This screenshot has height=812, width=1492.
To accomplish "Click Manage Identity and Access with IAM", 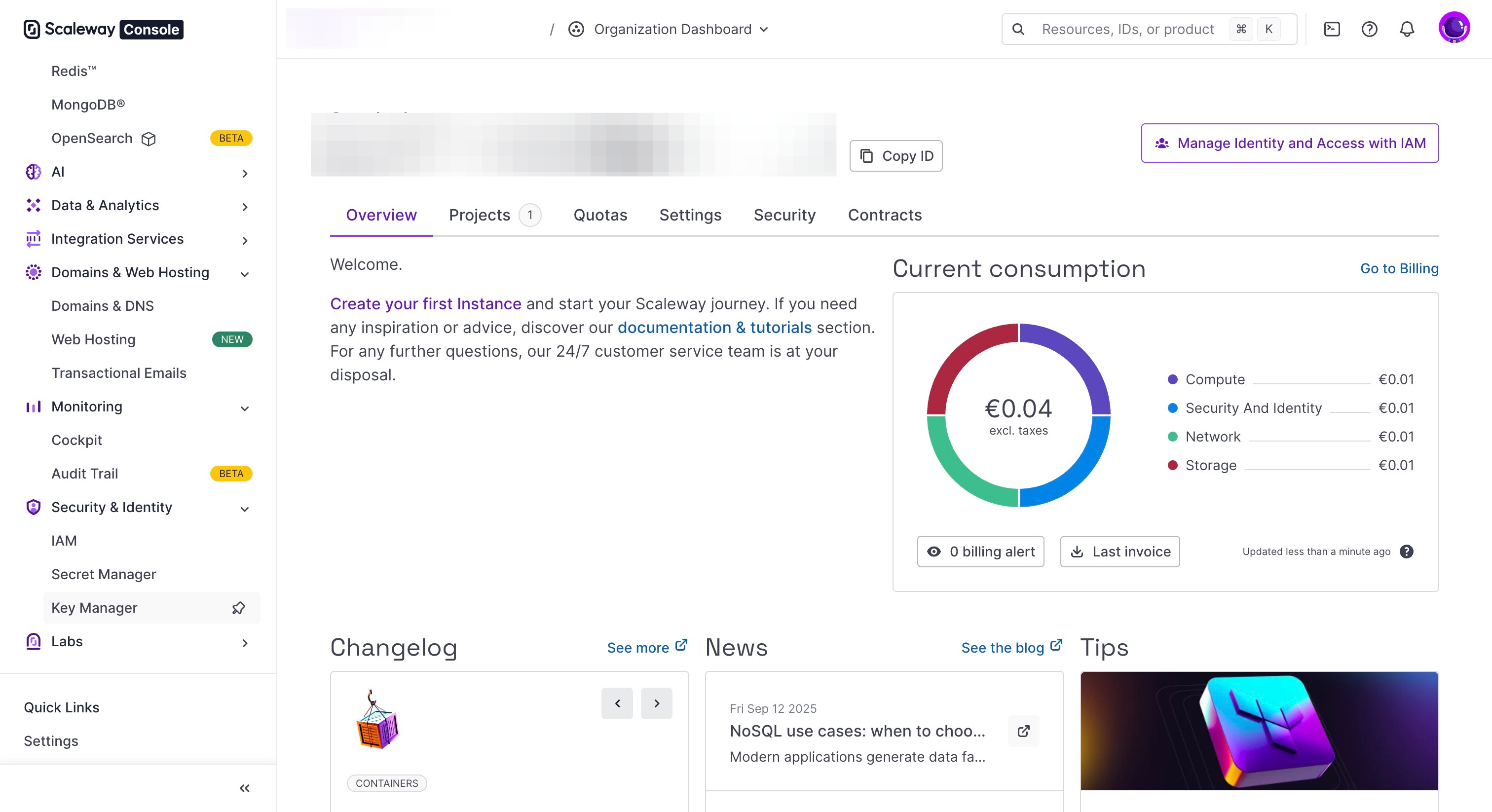I will coord(1289,143).
